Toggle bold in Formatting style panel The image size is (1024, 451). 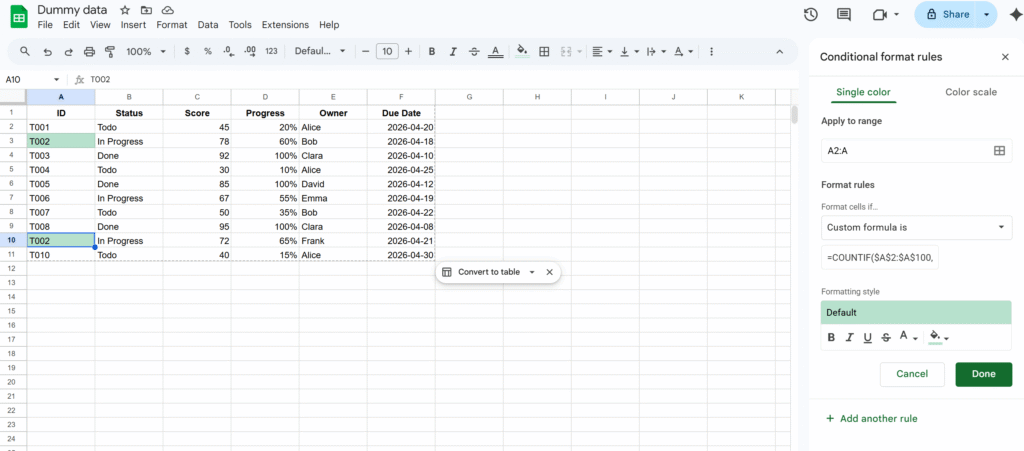[831, 337]
